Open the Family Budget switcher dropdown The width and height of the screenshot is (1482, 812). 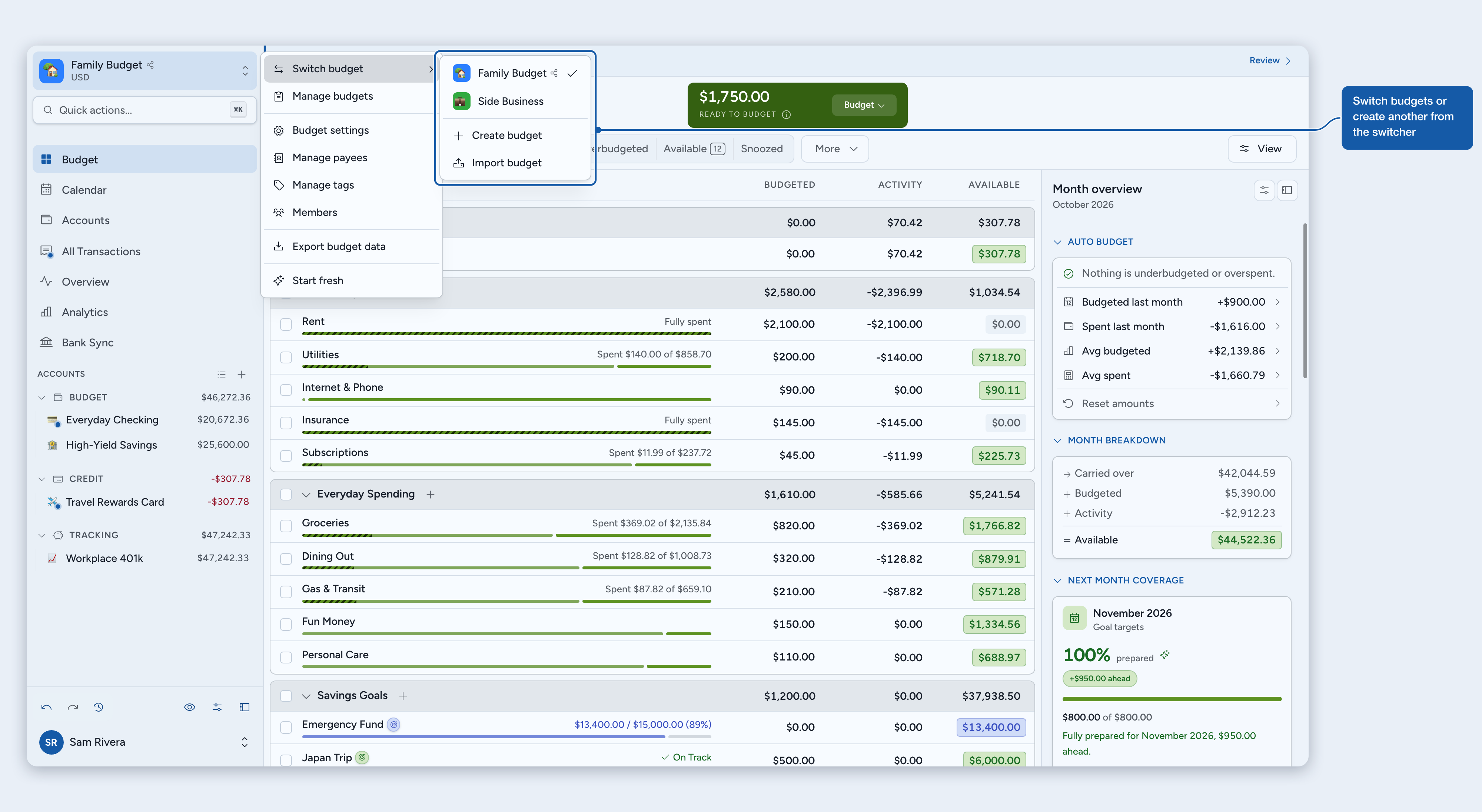[145, 71]
